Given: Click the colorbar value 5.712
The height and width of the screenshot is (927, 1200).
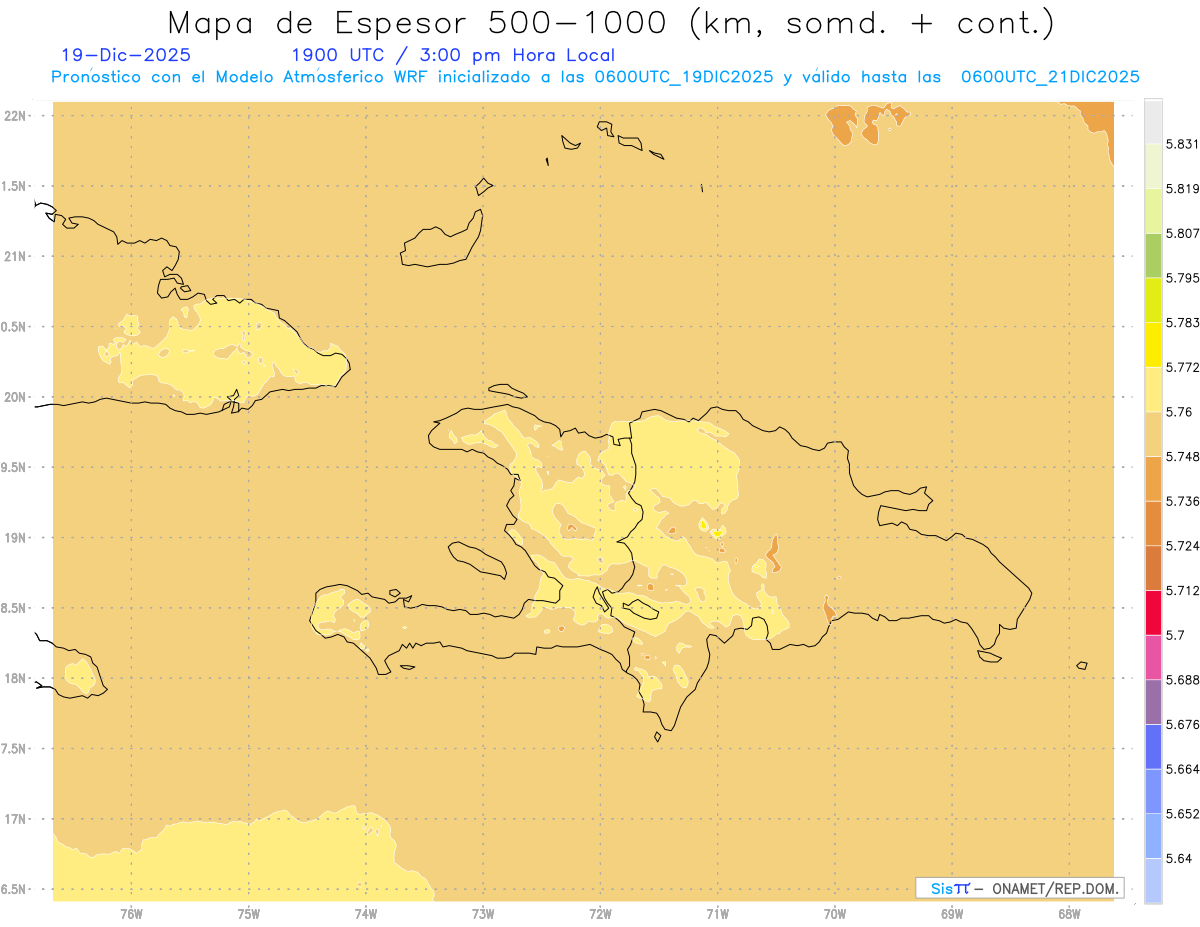Looking at the screenshot, I should [x=1182, y=590].
